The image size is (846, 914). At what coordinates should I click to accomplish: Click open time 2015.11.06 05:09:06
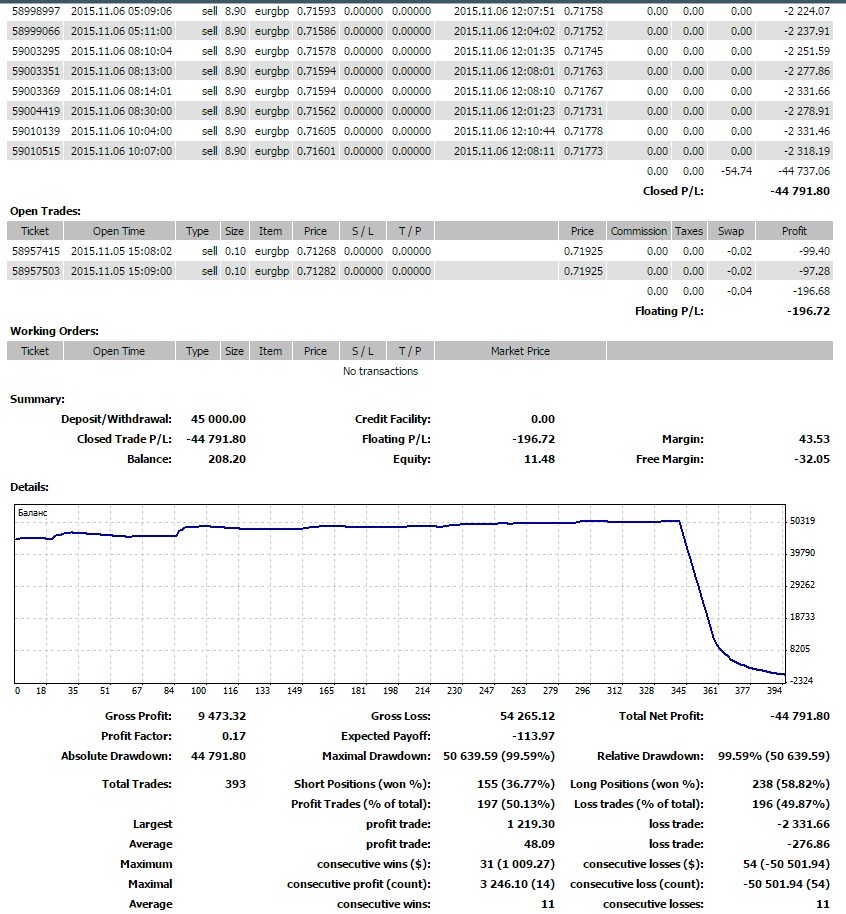pos(121,11)
